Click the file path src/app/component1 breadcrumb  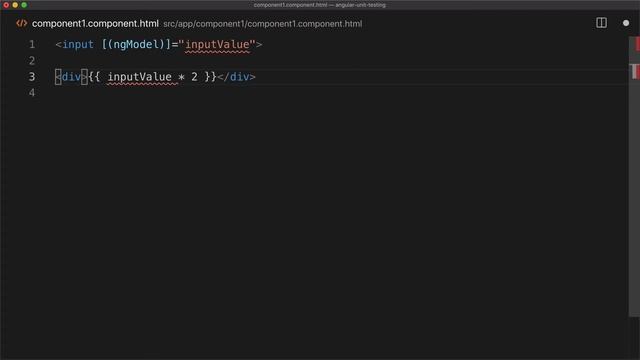pos(262,24)
